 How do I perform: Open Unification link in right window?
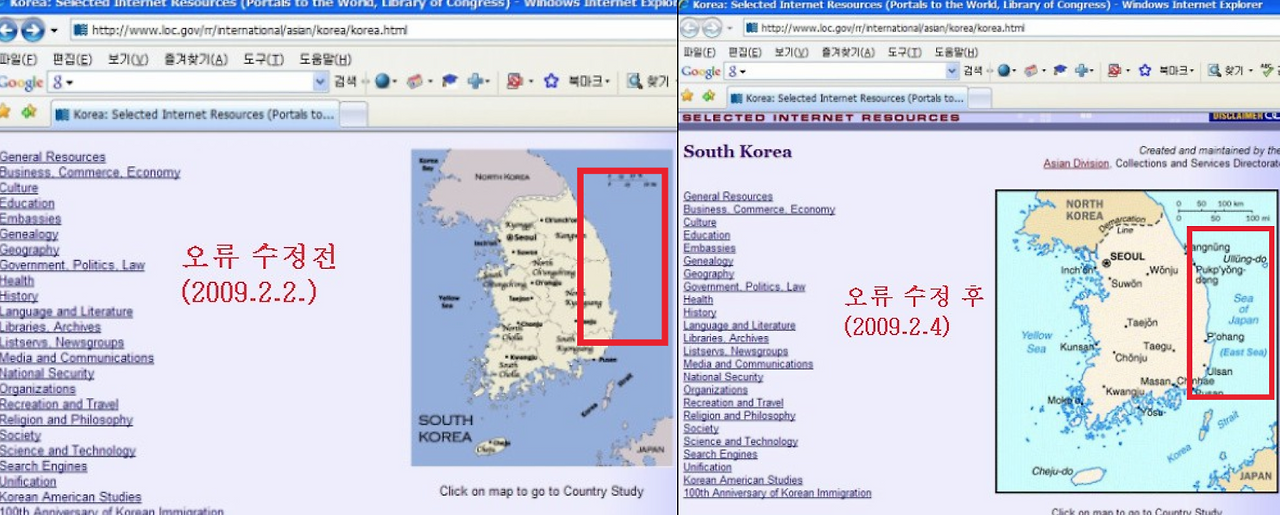point(707,467)
